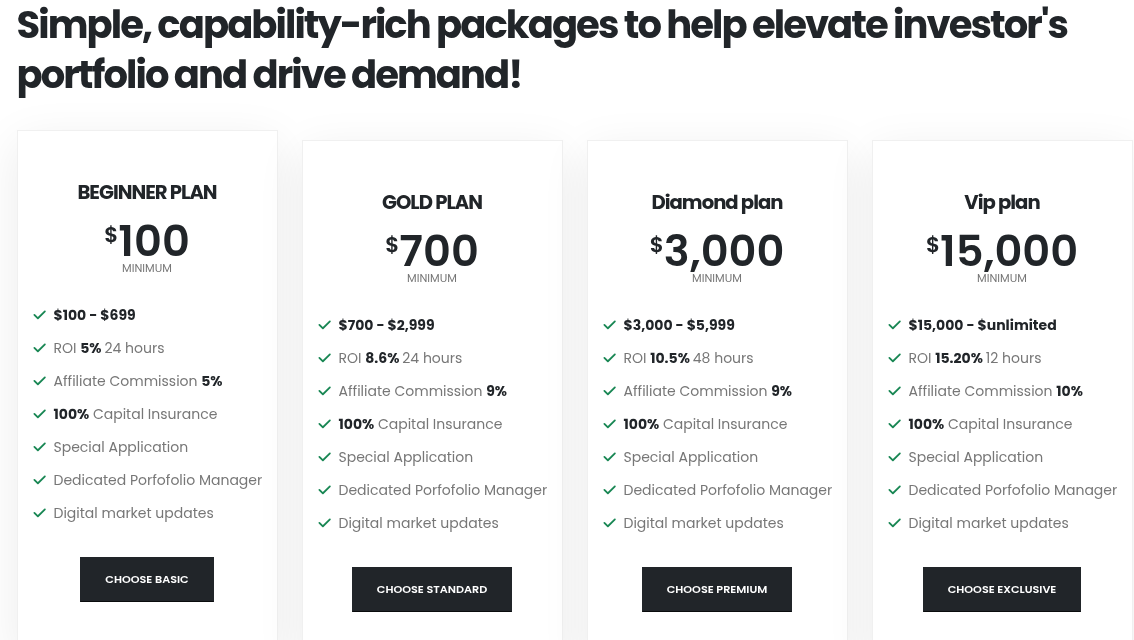Select the Diamond plan heading
The width and height of the screenshot is (1134, 640).
(717, 202)
